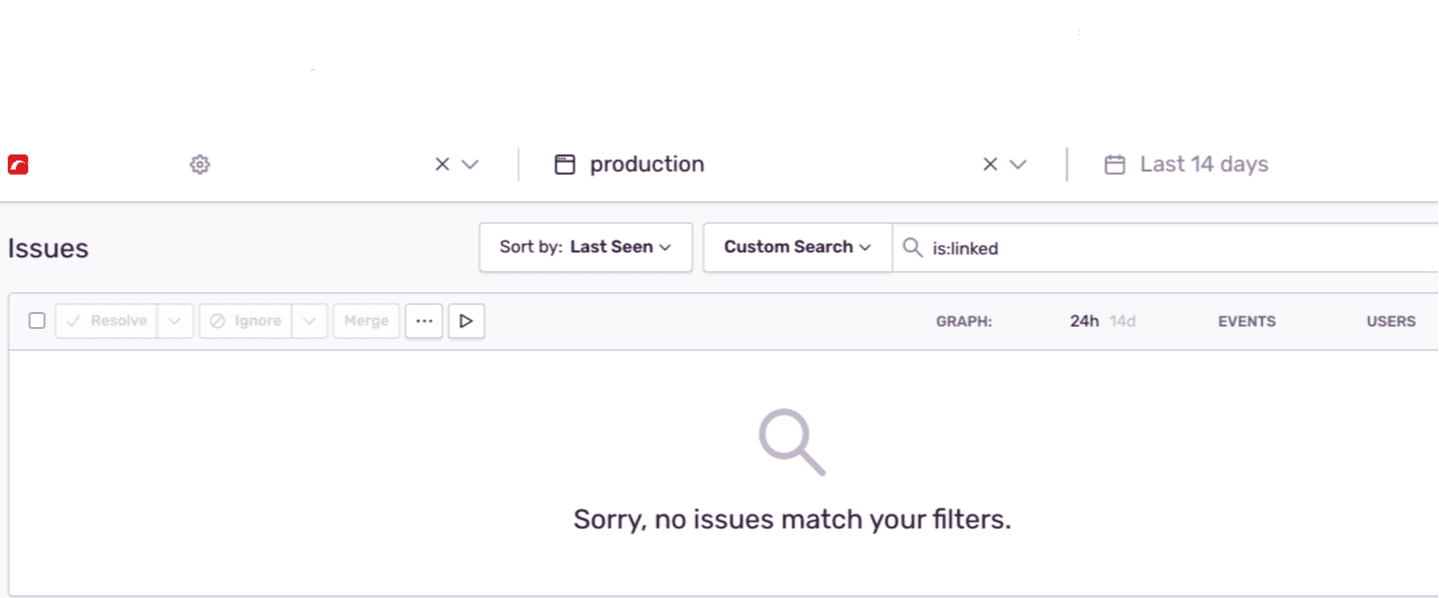Open project settings via the gear icon
This screenshot has height=598, width=1439.
pyautogui.click(x=199, y=164)
